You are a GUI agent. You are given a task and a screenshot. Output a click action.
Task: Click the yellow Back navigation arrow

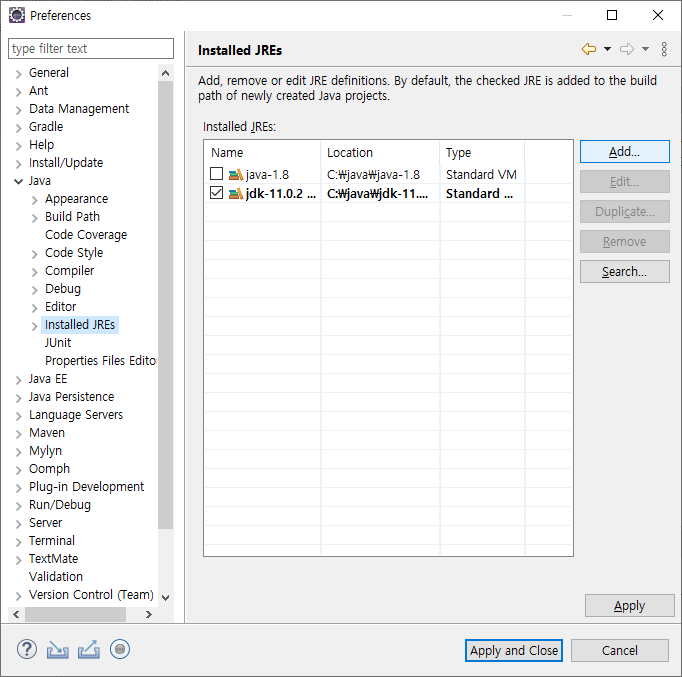point(588,49)
